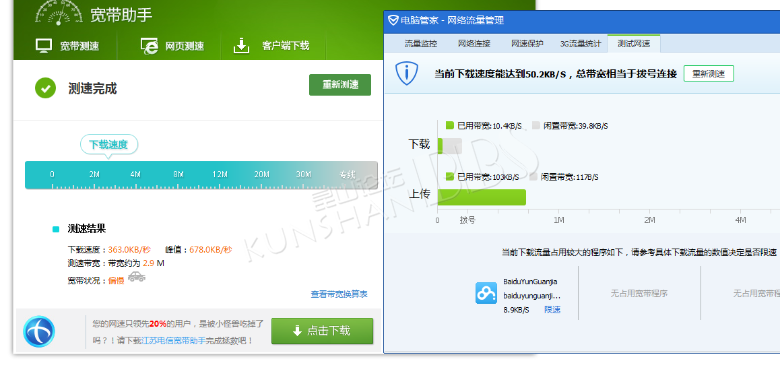Viewport: 780px width, 389px height.
Task: Click the round blue telecom logo
Action: pos(39,331)
